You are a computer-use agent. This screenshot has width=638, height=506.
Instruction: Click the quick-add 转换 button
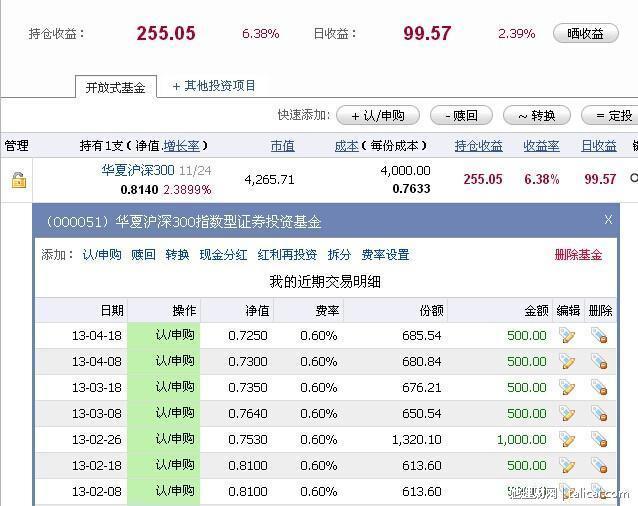point(537,116)
